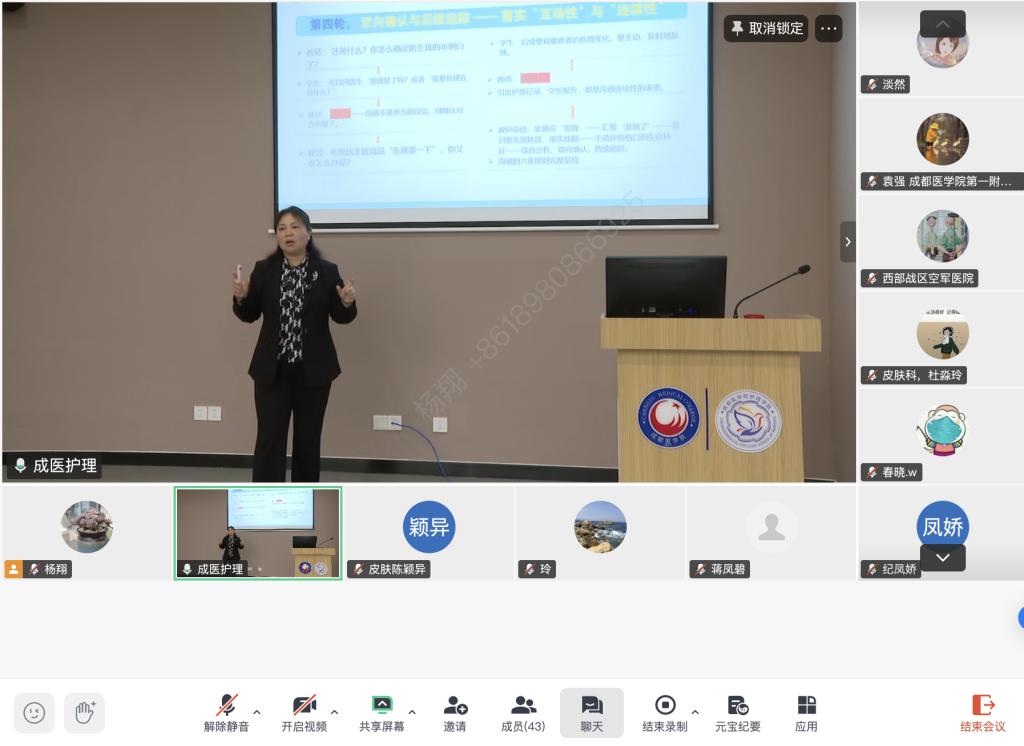This screenshot has width=1024, height=746.
Task: Open the members list (成员 43)
Action: pos(523,712)
